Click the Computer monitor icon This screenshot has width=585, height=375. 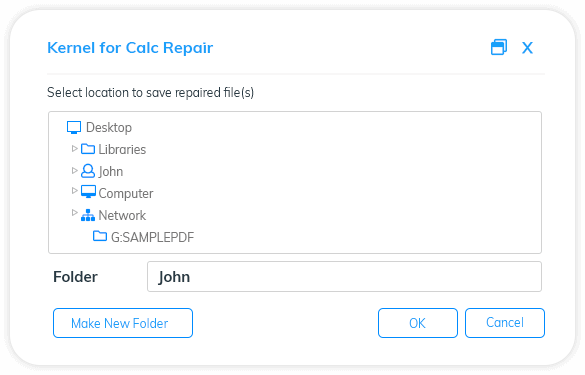88,192
